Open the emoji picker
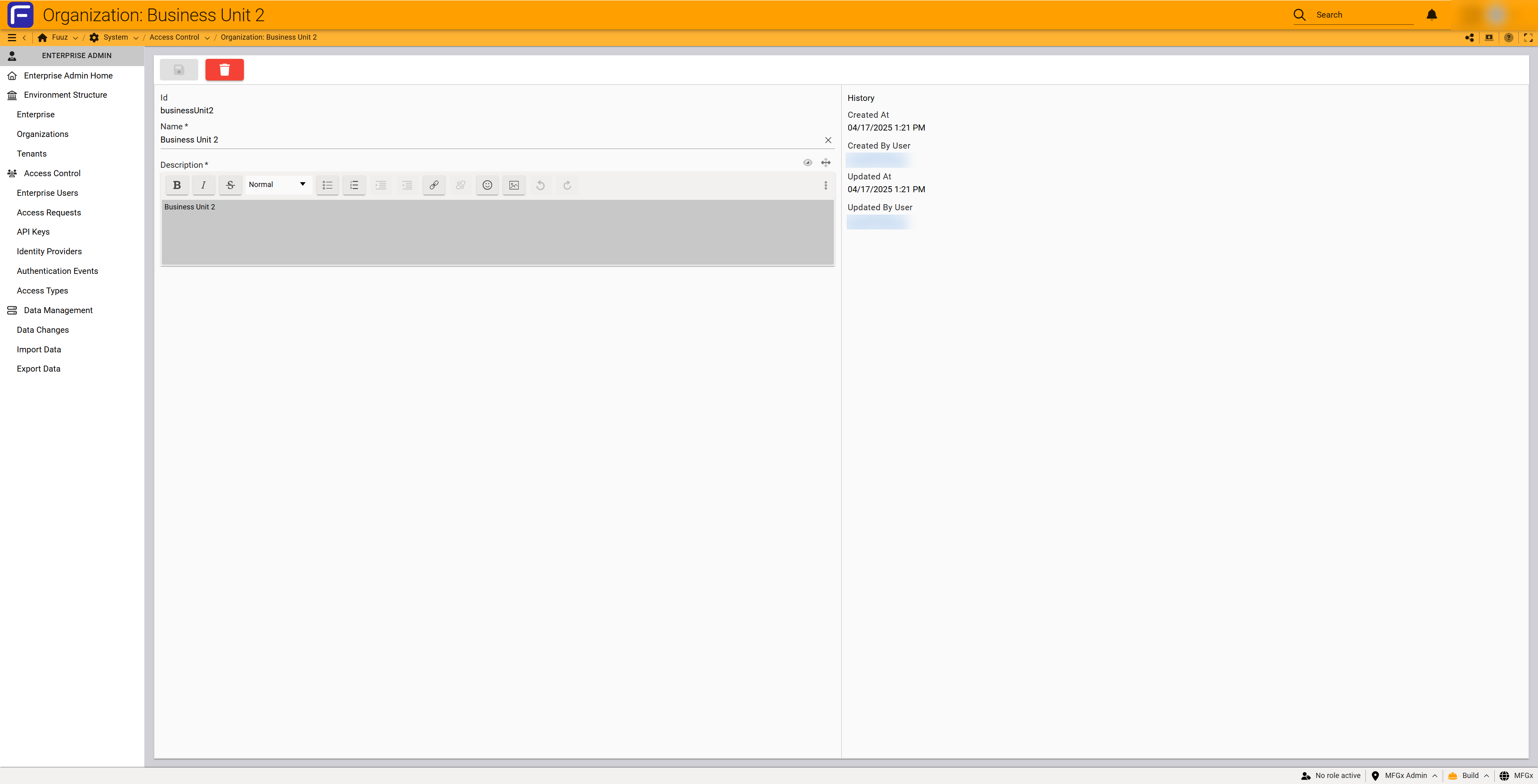This screenshot has width=1538, height=784. coord(487,185)
